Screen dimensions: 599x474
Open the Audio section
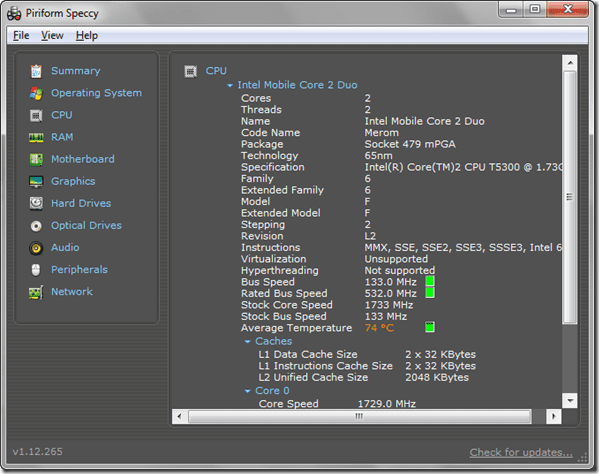click(65, 248)
